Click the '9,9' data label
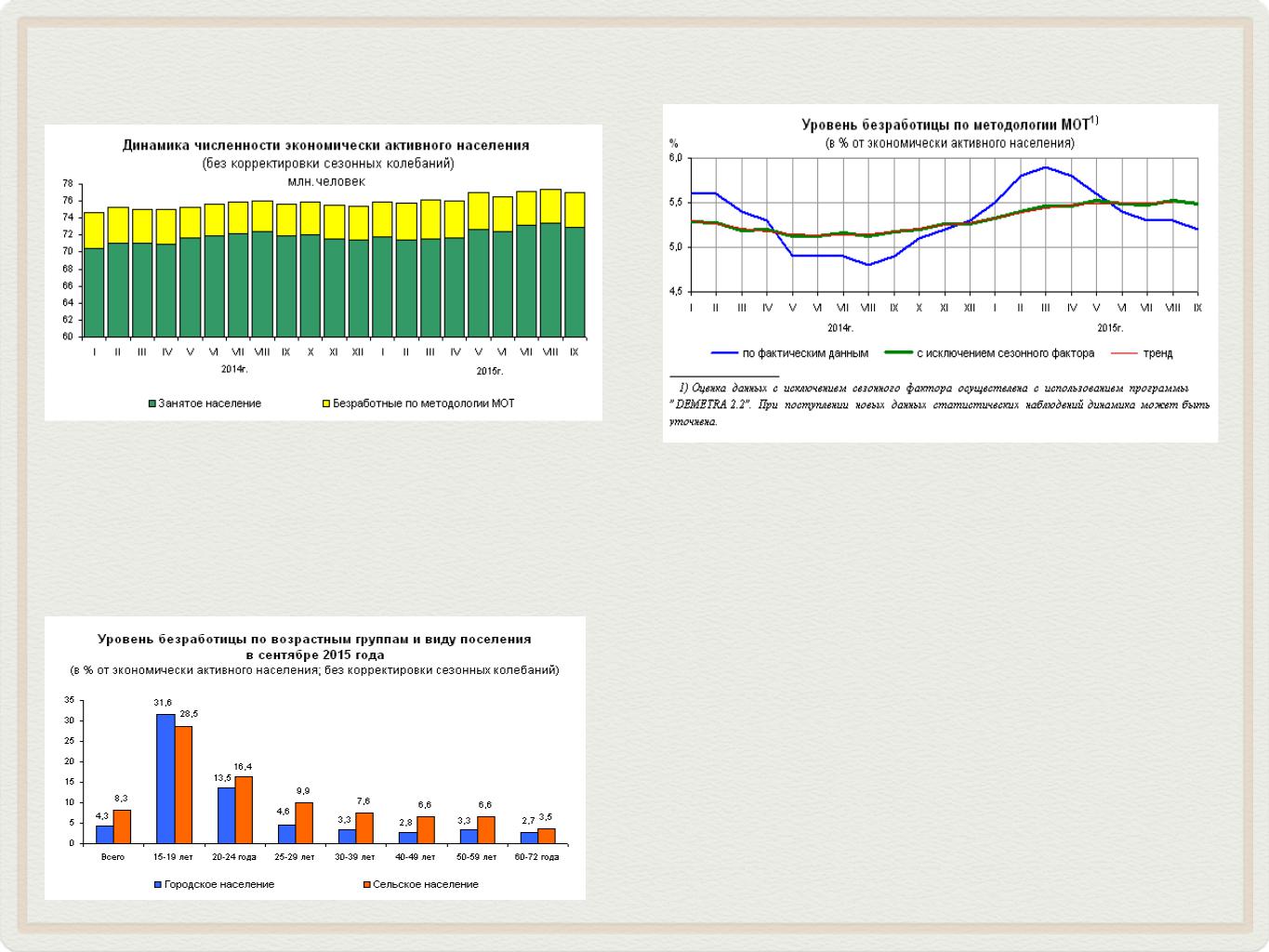This screenshot has width=1269, height=952. (x=303, y=791)
